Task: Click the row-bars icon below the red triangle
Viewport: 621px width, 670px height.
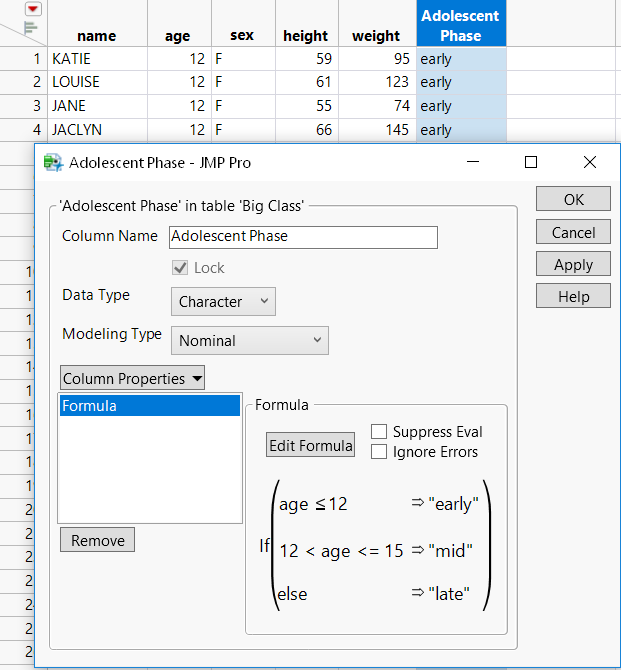Action: [30, 28]
